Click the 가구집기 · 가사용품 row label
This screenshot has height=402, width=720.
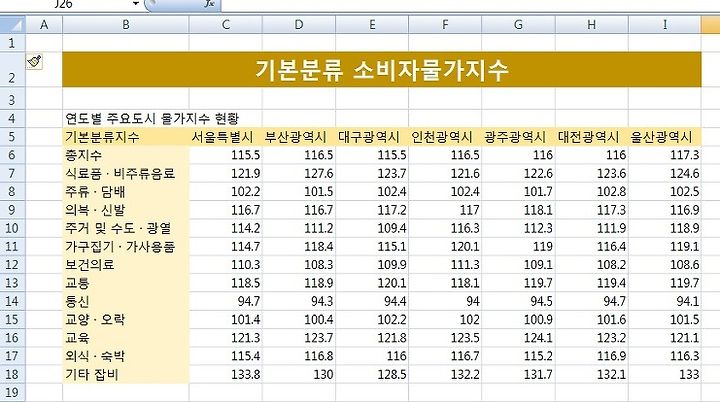[x=126, y=246]
